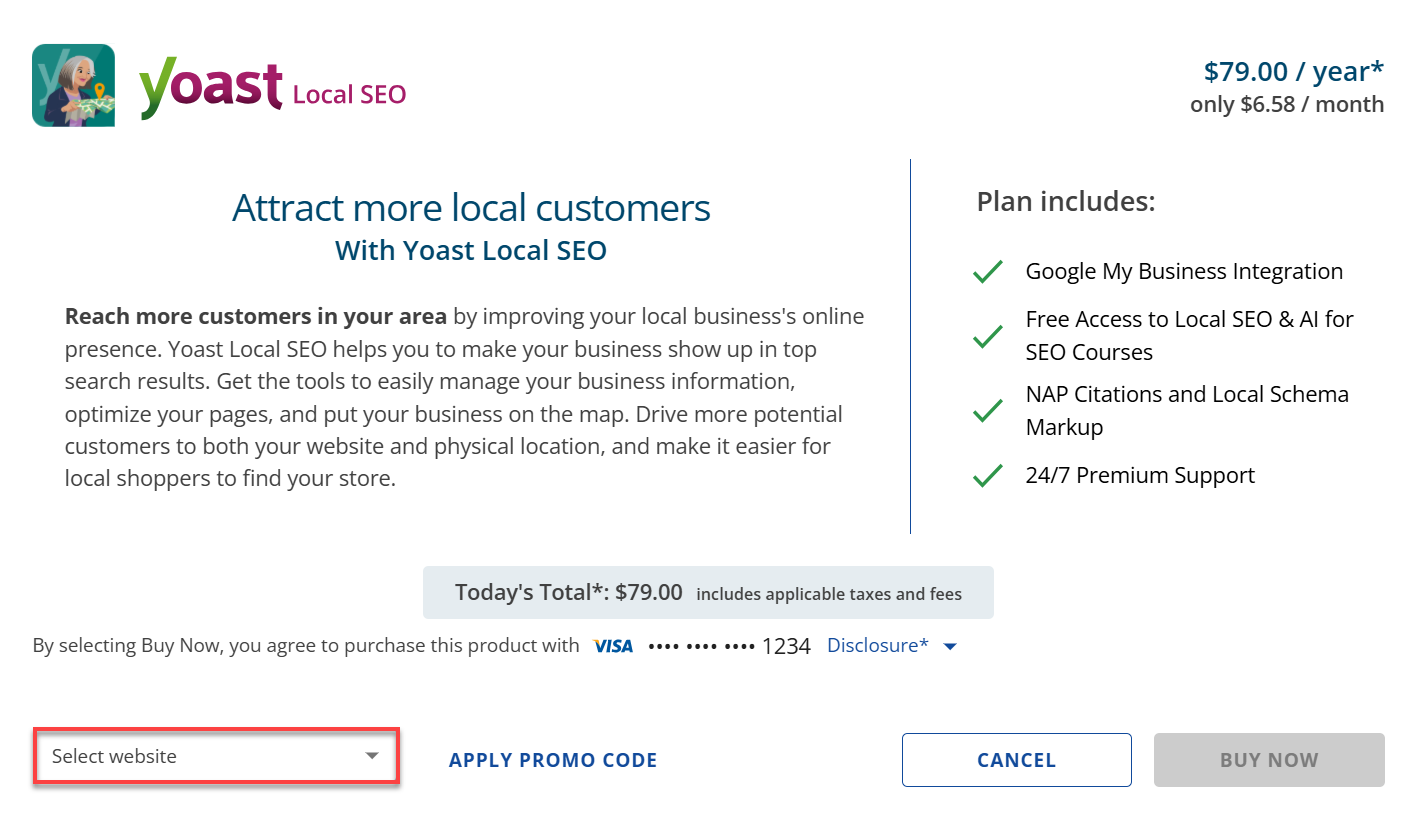Select the Google My Business Integration feature
The image size is (1415, 815).
(1183, 271)
